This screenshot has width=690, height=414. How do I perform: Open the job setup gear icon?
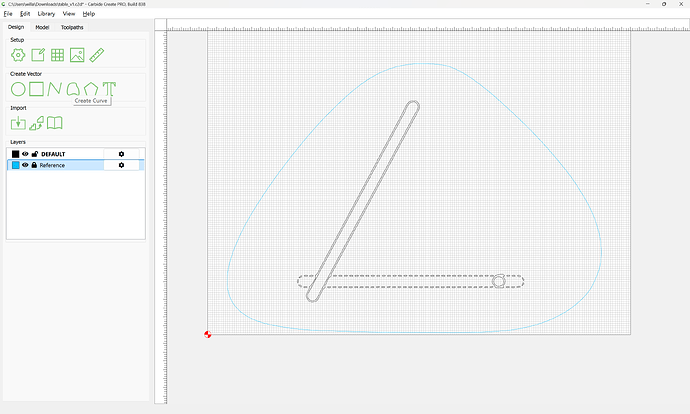(x=18, y=55)
